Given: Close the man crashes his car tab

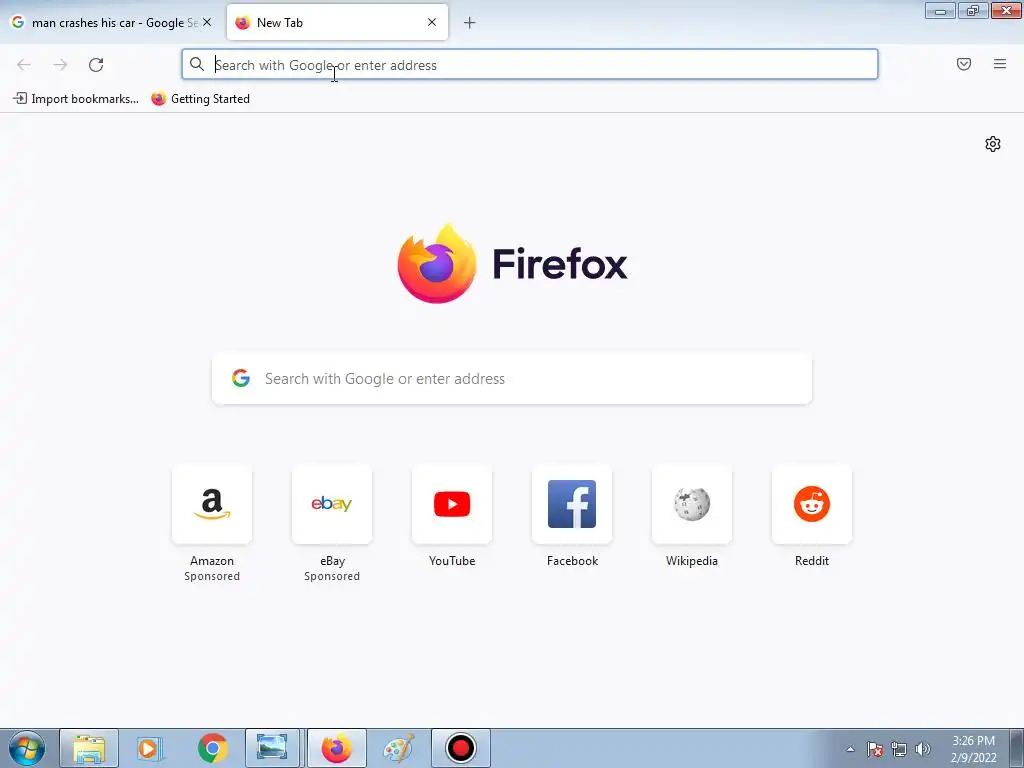Looking at the screenshot, I should pyautogui.click(x=207, y=22).
